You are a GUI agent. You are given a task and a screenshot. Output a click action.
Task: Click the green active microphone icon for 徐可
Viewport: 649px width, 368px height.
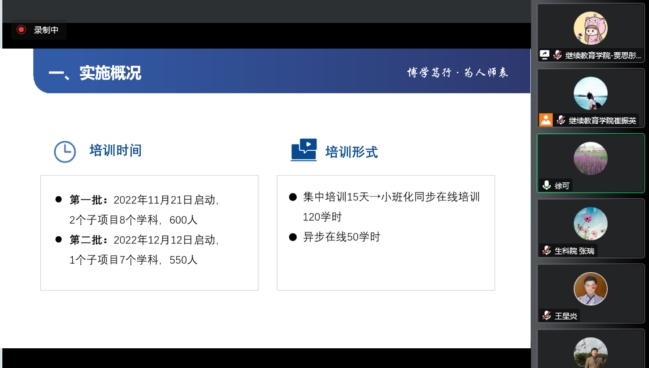click(546, 185)
